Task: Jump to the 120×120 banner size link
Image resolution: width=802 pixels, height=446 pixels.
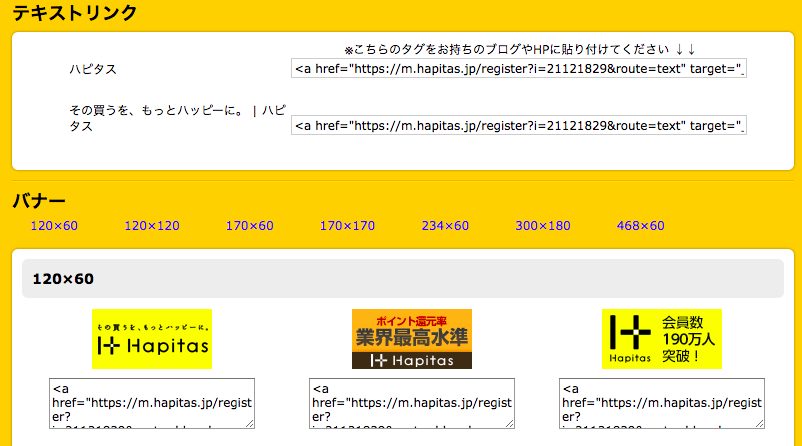Action: pyautogui.click(x=152, y=226)
